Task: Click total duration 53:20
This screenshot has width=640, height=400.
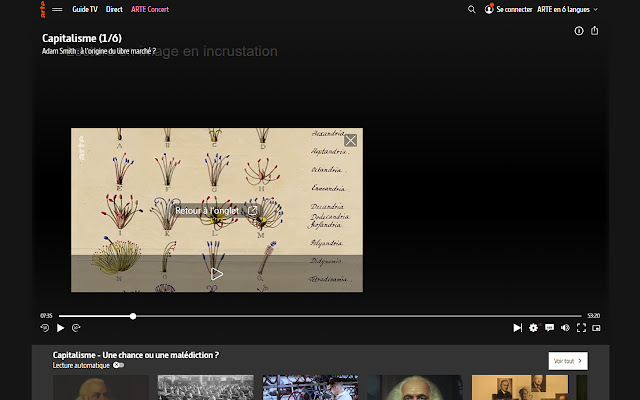Action: [x=593, y=316]
